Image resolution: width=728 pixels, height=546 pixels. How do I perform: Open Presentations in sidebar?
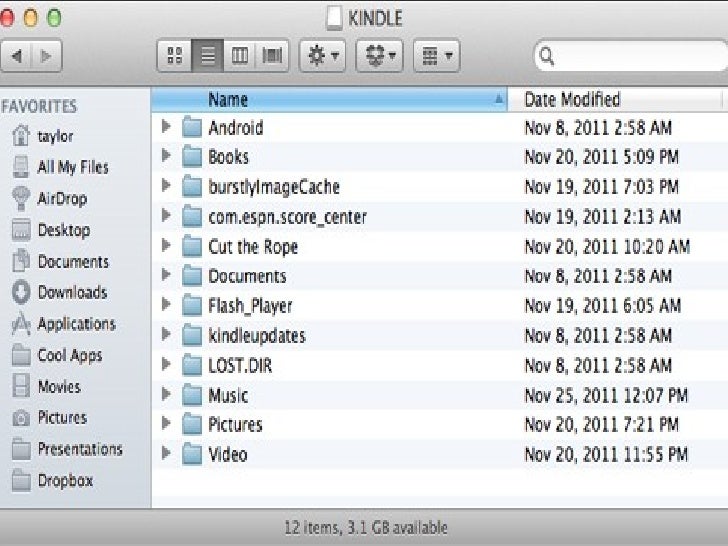[67, 449]
